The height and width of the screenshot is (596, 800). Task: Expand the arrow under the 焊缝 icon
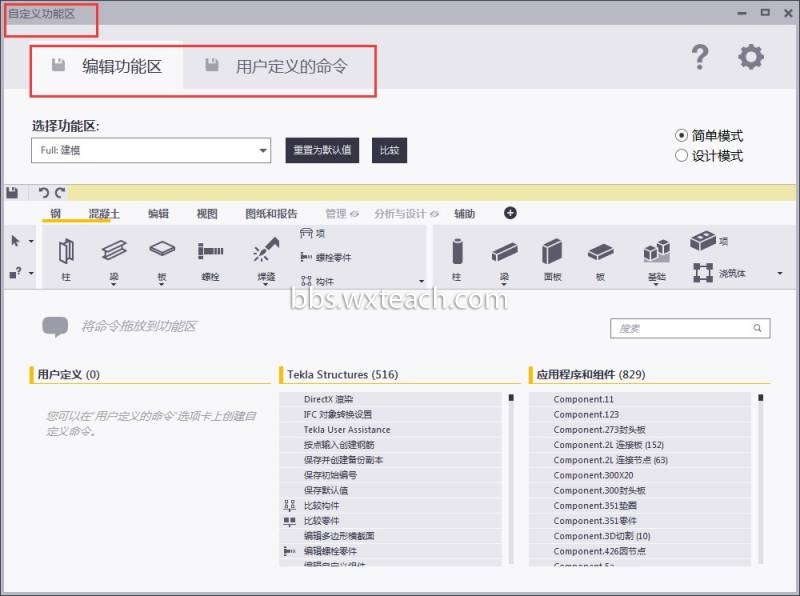tap(266, 285)
